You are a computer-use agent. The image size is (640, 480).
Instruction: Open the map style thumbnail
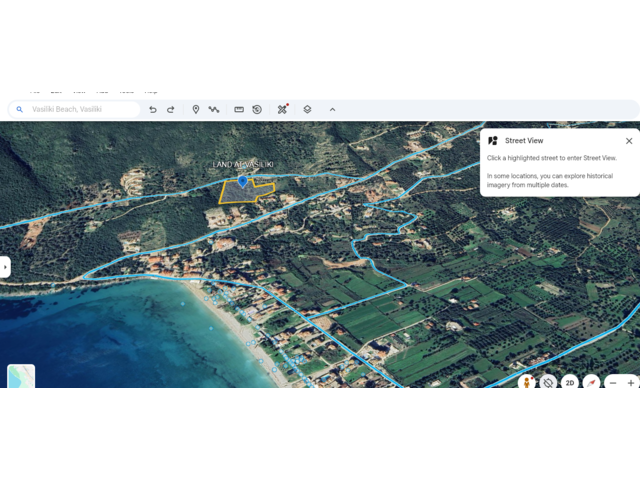21,376
